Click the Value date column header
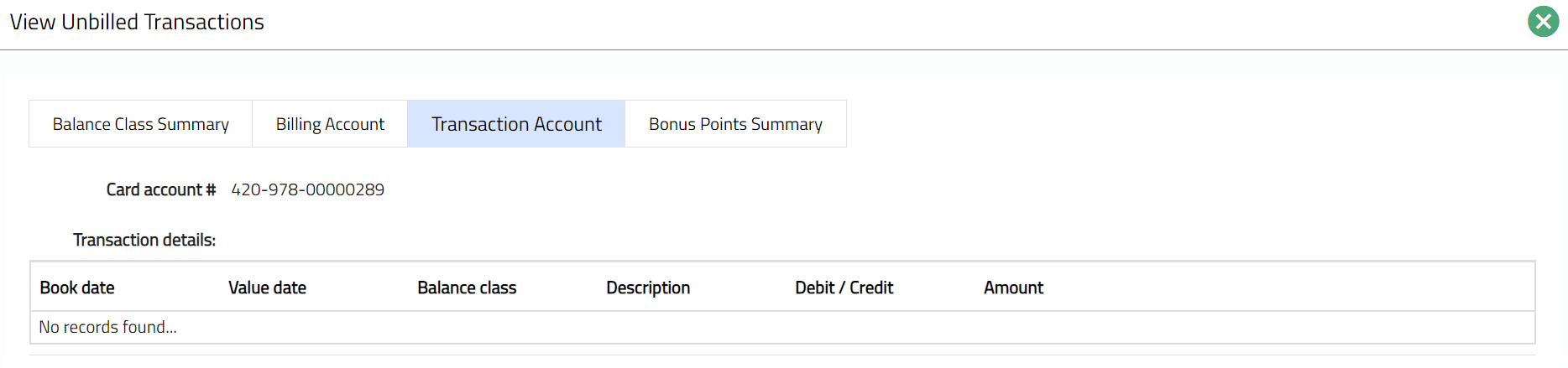Viewport: 1568px width, 368px height. coord(267,288)
